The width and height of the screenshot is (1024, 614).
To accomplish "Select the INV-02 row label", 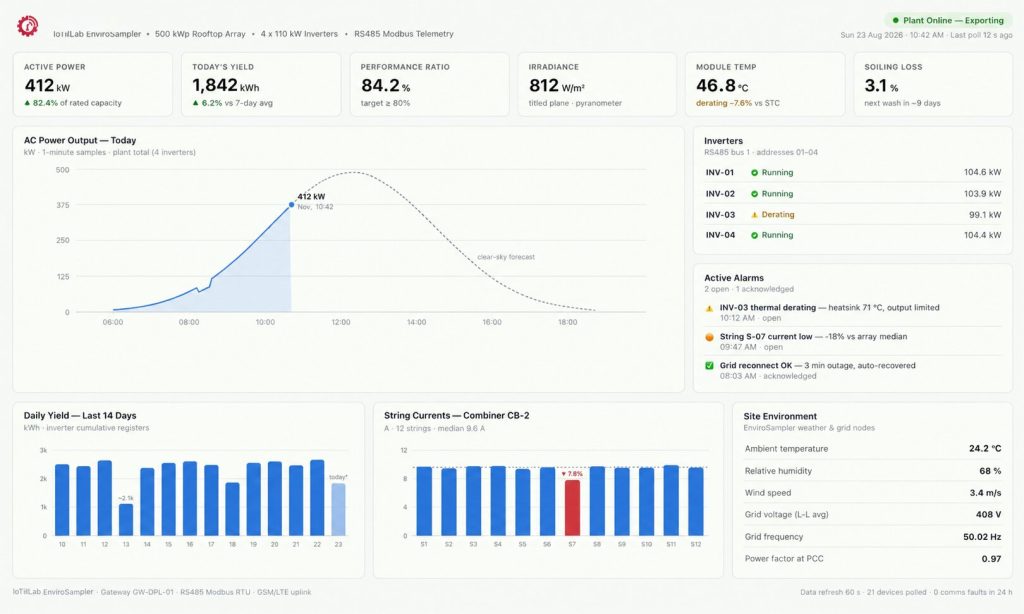I will tap(720, 194).
